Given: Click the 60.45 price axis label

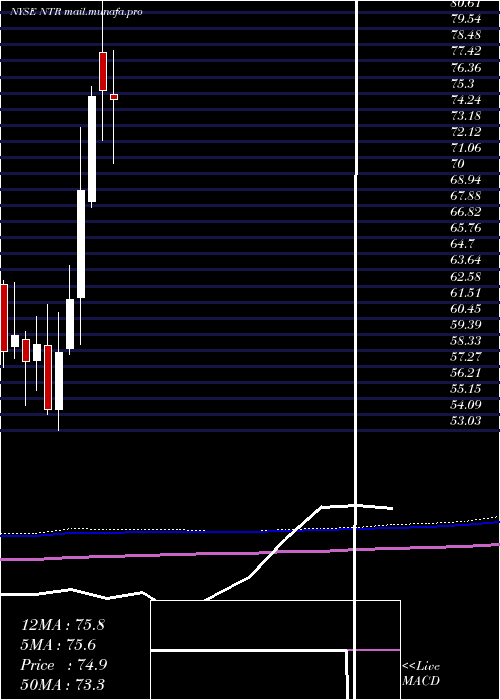Looking at the screenshot, I should (x=467, y=308).
